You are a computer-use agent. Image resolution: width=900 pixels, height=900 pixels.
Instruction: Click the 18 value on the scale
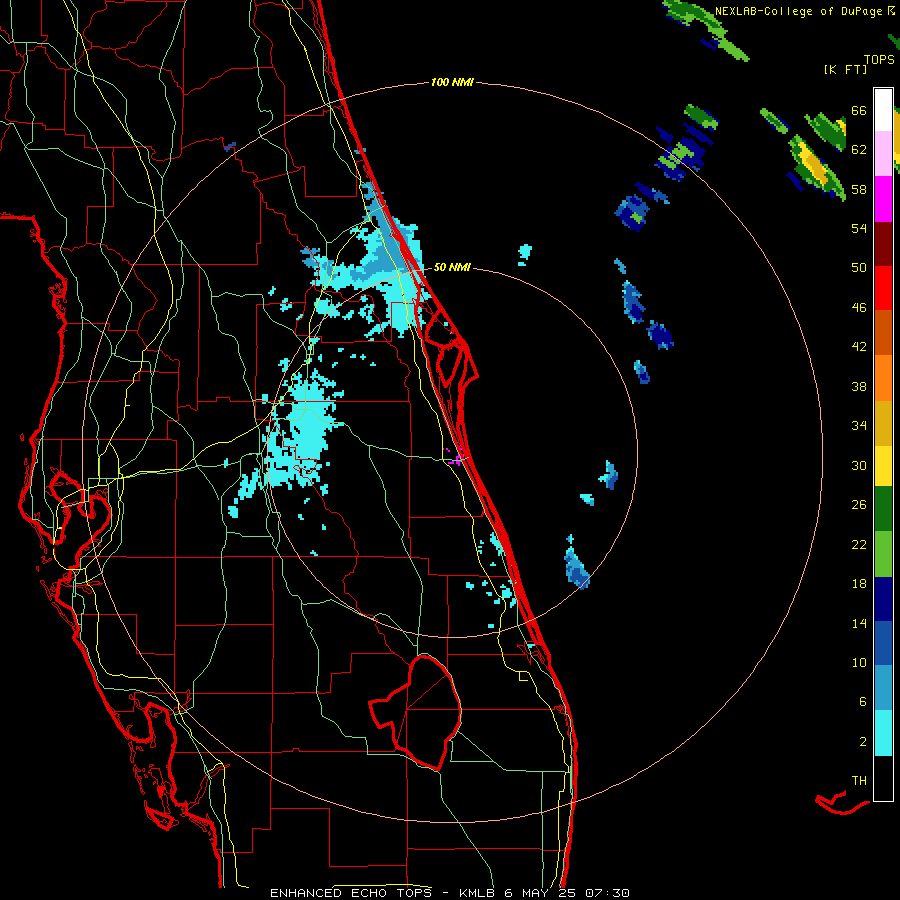[x=859, y=584]
